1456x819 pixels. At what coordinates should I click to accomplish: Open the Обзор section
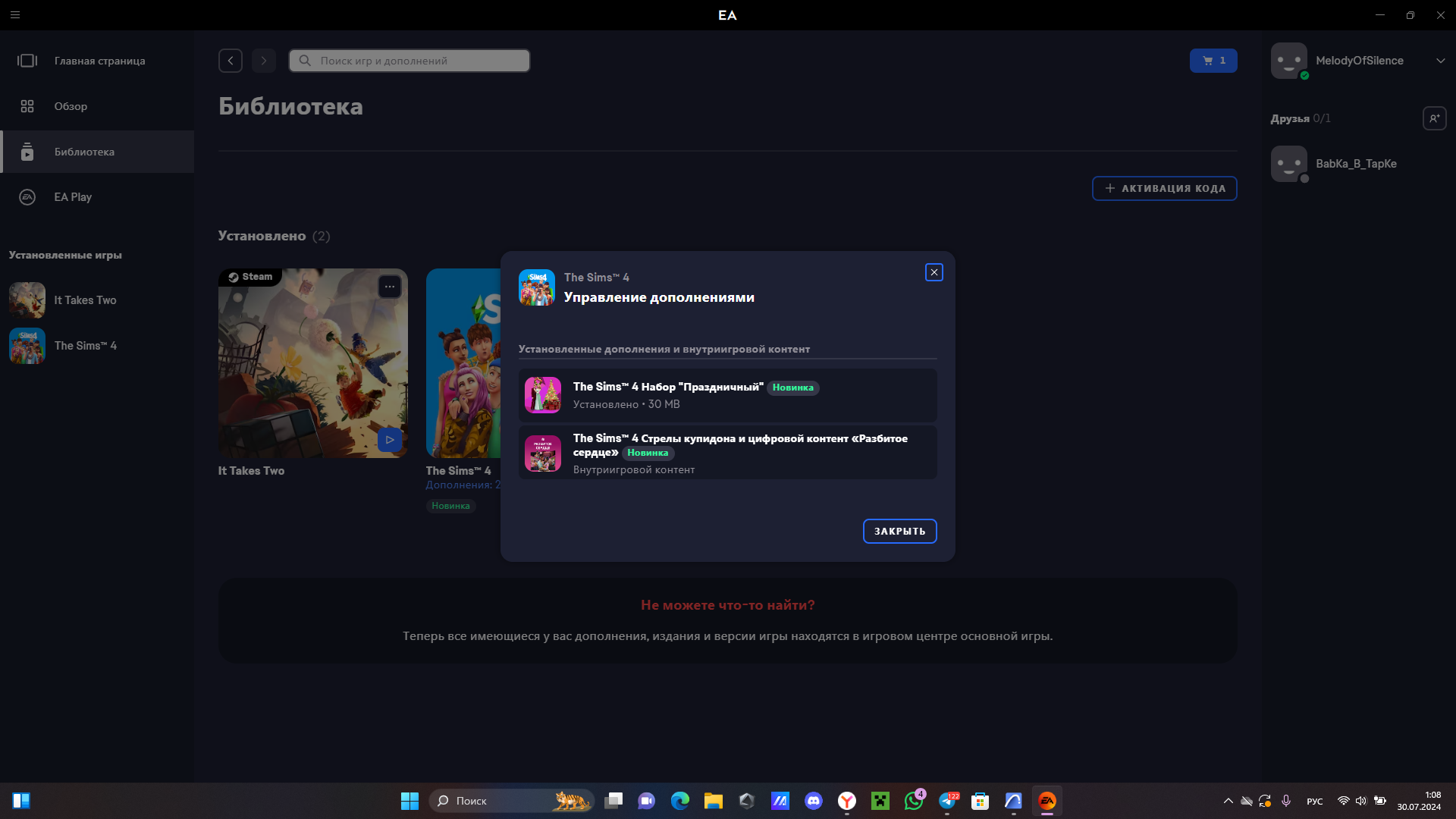(97, 106)
